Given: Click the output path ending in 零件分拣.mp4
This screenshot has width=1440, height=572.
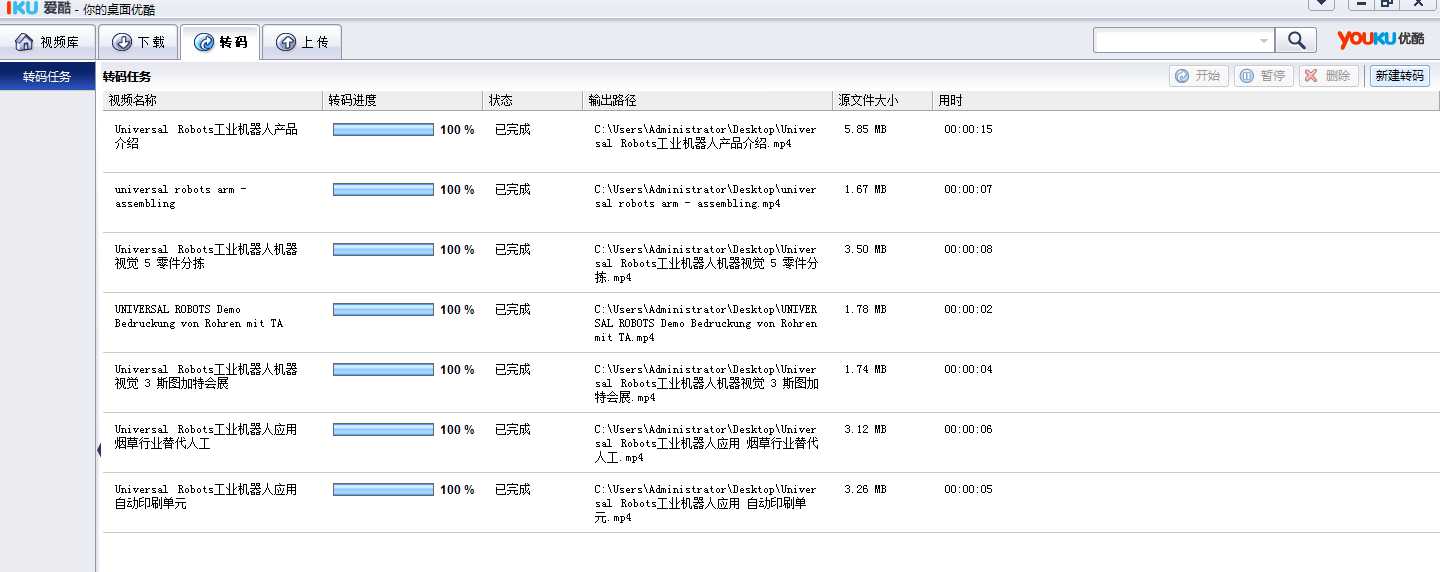Looking at the screenshot, I should (x=706, y=263).
